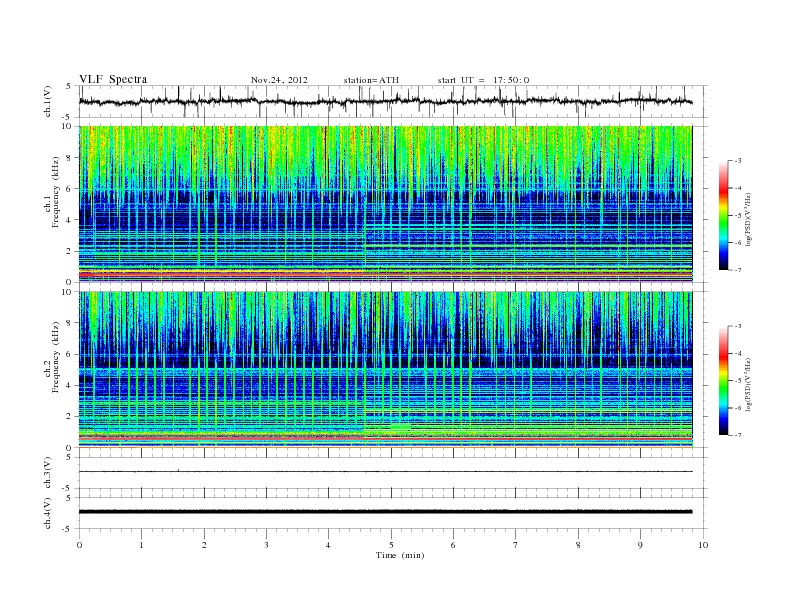
Task: Click the ch.1 PSD color scale bar
Action: pyautogui.click(x=724, y=215)
